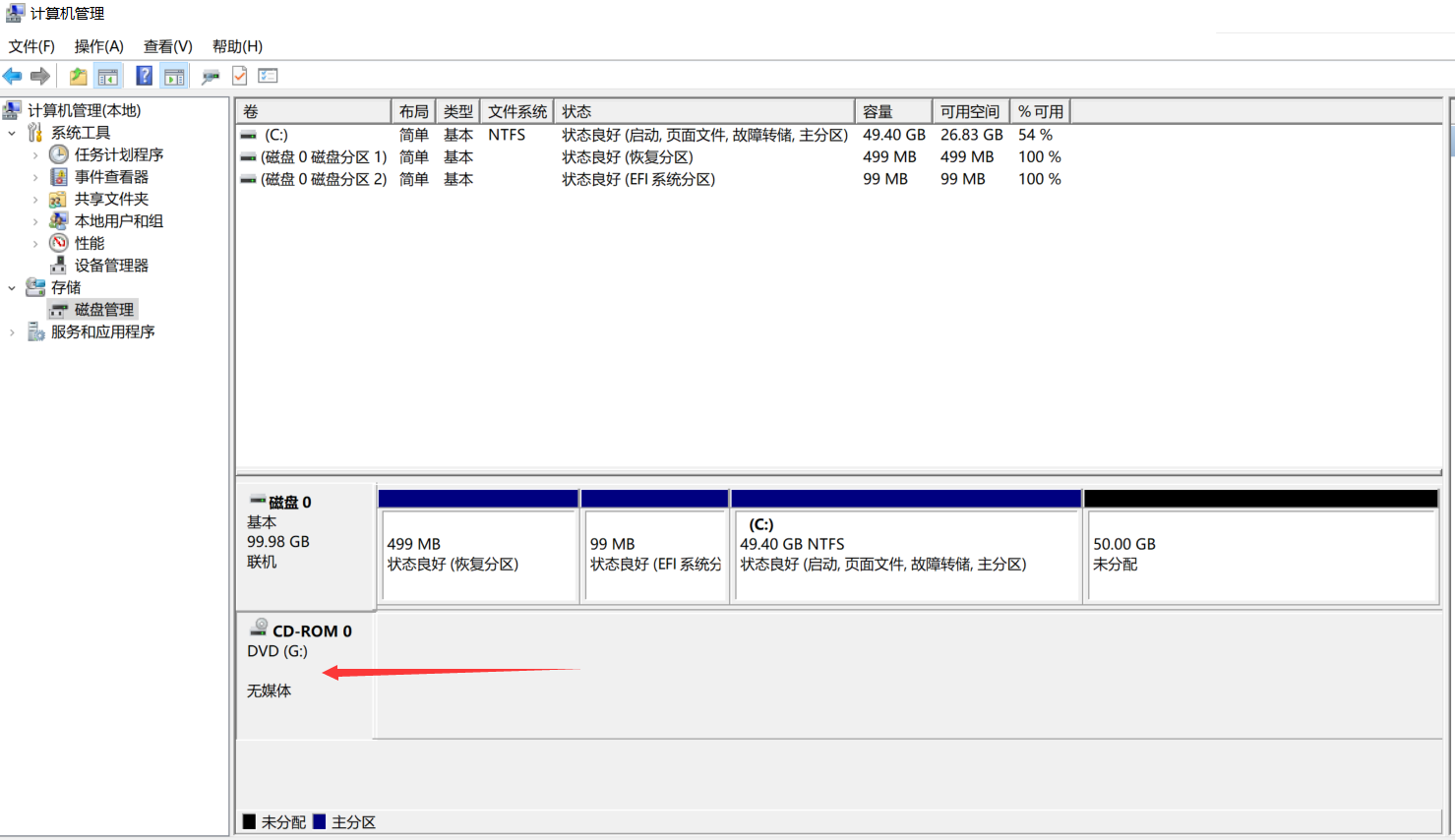The image size is (1455, 840).
Task: Click the 事件查看器 icon in tree
Action: click(59, 177)
